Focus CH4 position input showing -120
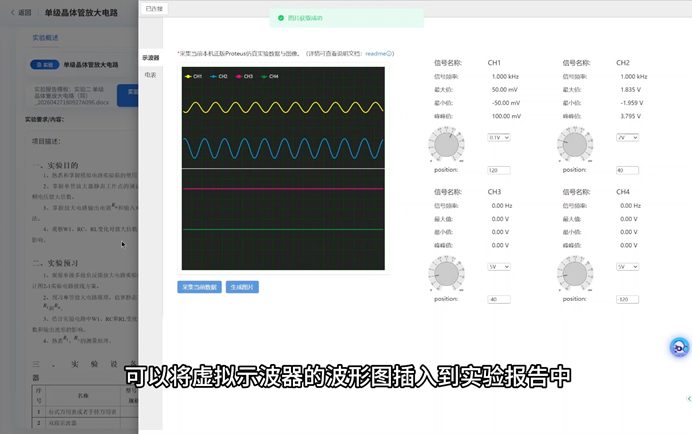The height and width of the screenshot is (434, 692). [x=627, y=299]
